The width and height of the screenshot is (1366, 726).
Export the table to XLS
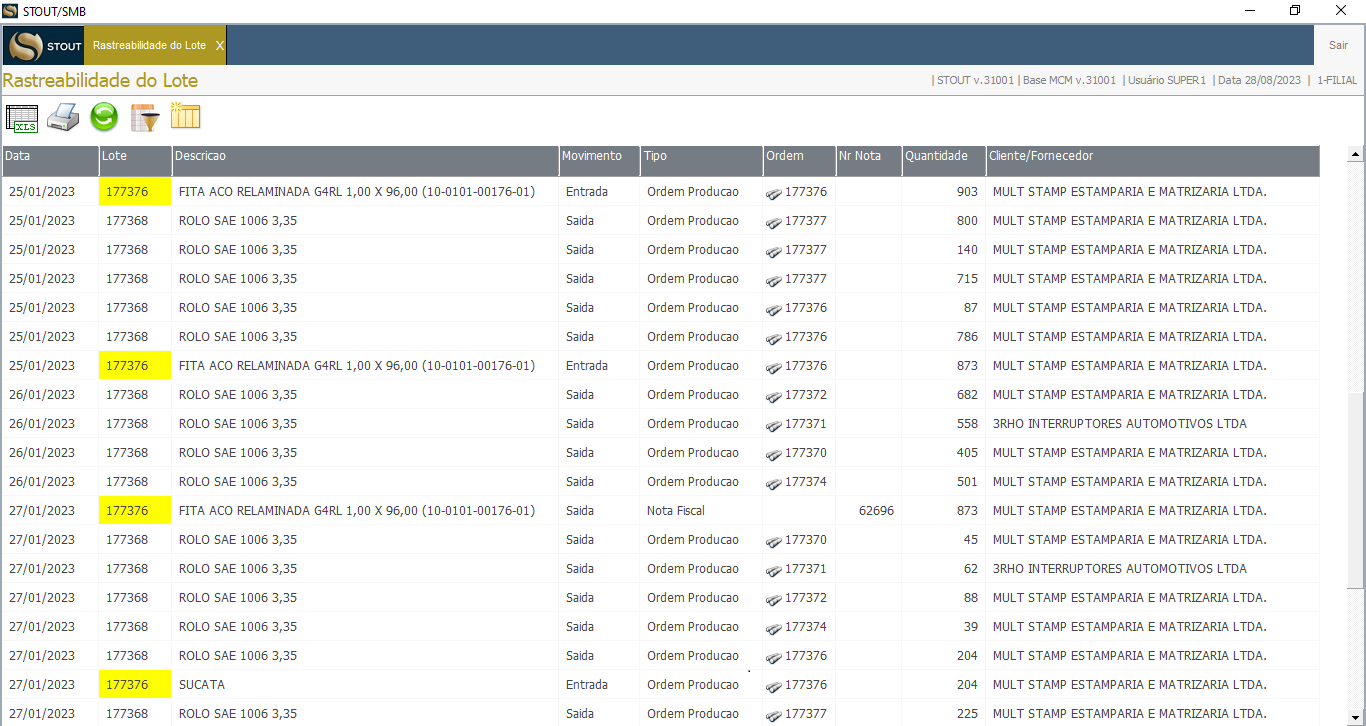coord(22,118)
